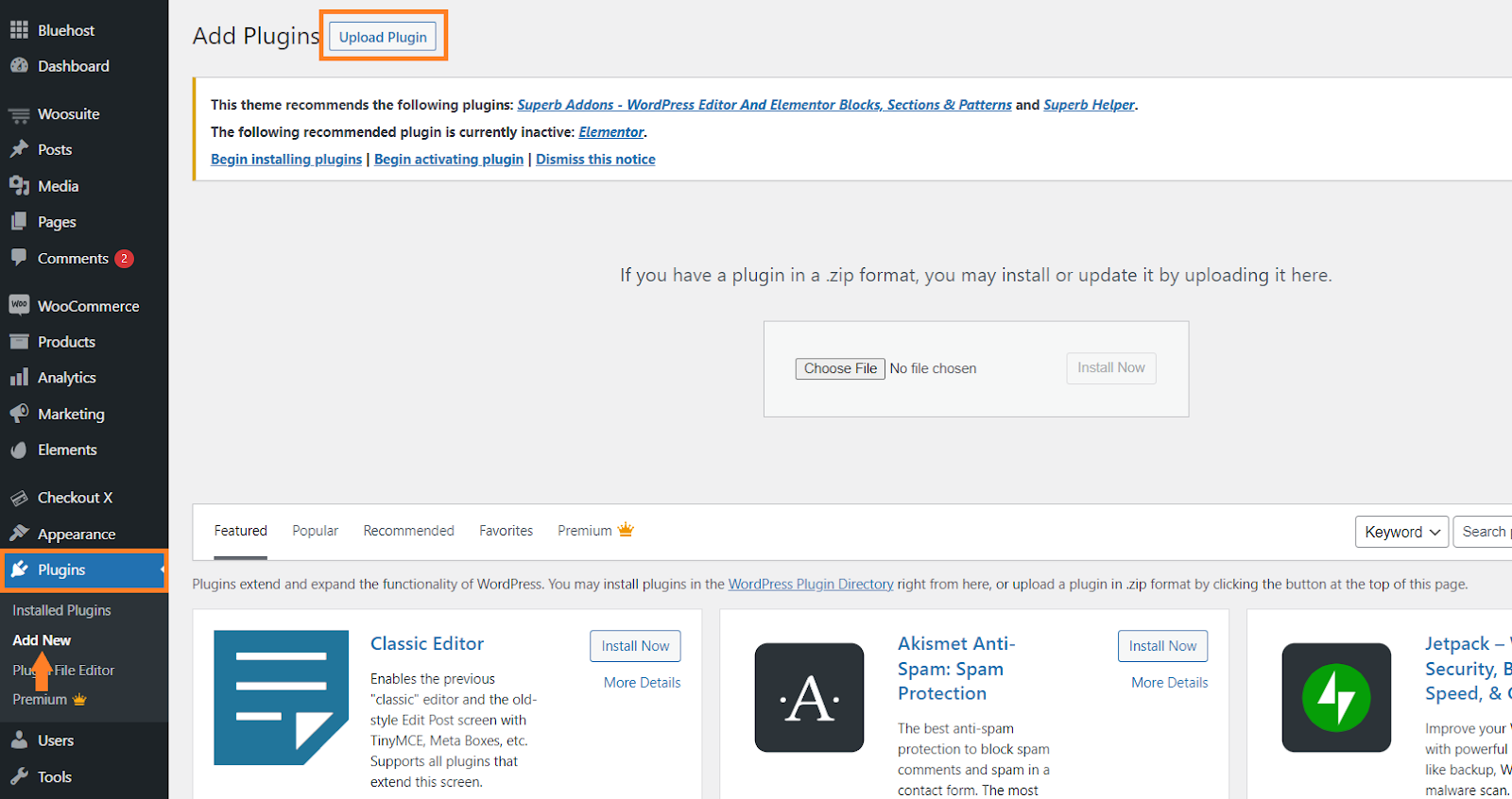Click the Elements leaf icon
This screenshot has height=799, width=1512.
coord(19,450)
